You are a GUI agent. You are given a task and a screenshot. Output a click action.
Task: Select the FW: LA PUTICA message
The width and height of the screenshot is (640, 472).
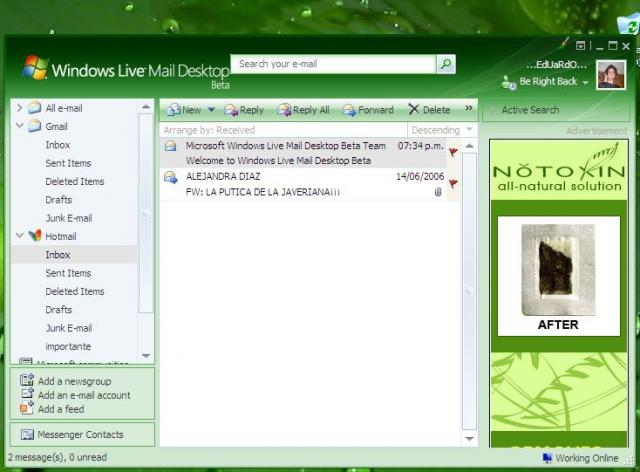[x=303, y=184]
